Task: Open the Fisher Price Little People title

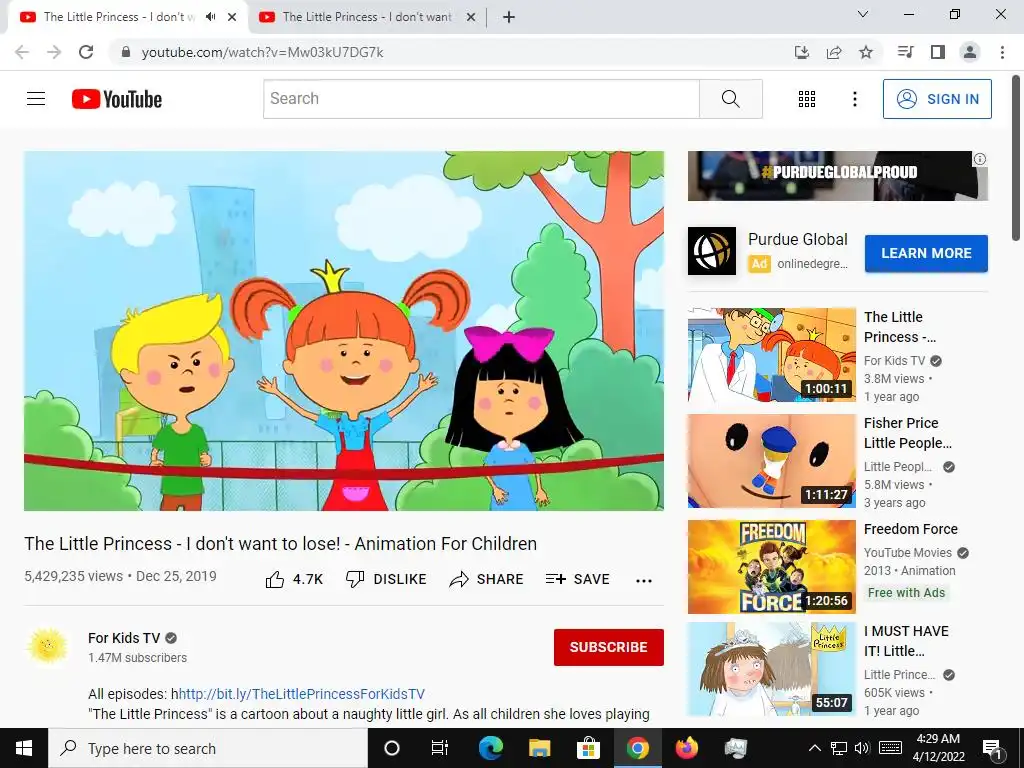Action: pos(908,433)
